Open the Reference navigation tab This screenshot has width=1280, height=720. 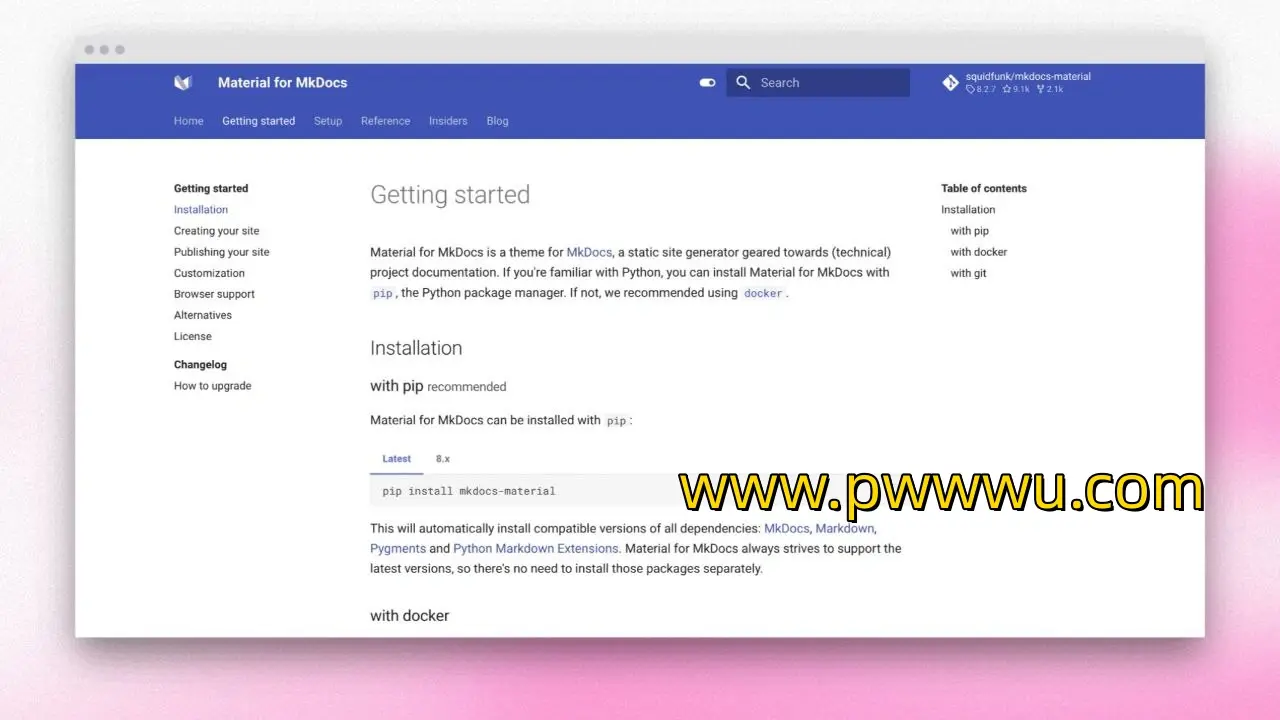[x=385, y=121]
